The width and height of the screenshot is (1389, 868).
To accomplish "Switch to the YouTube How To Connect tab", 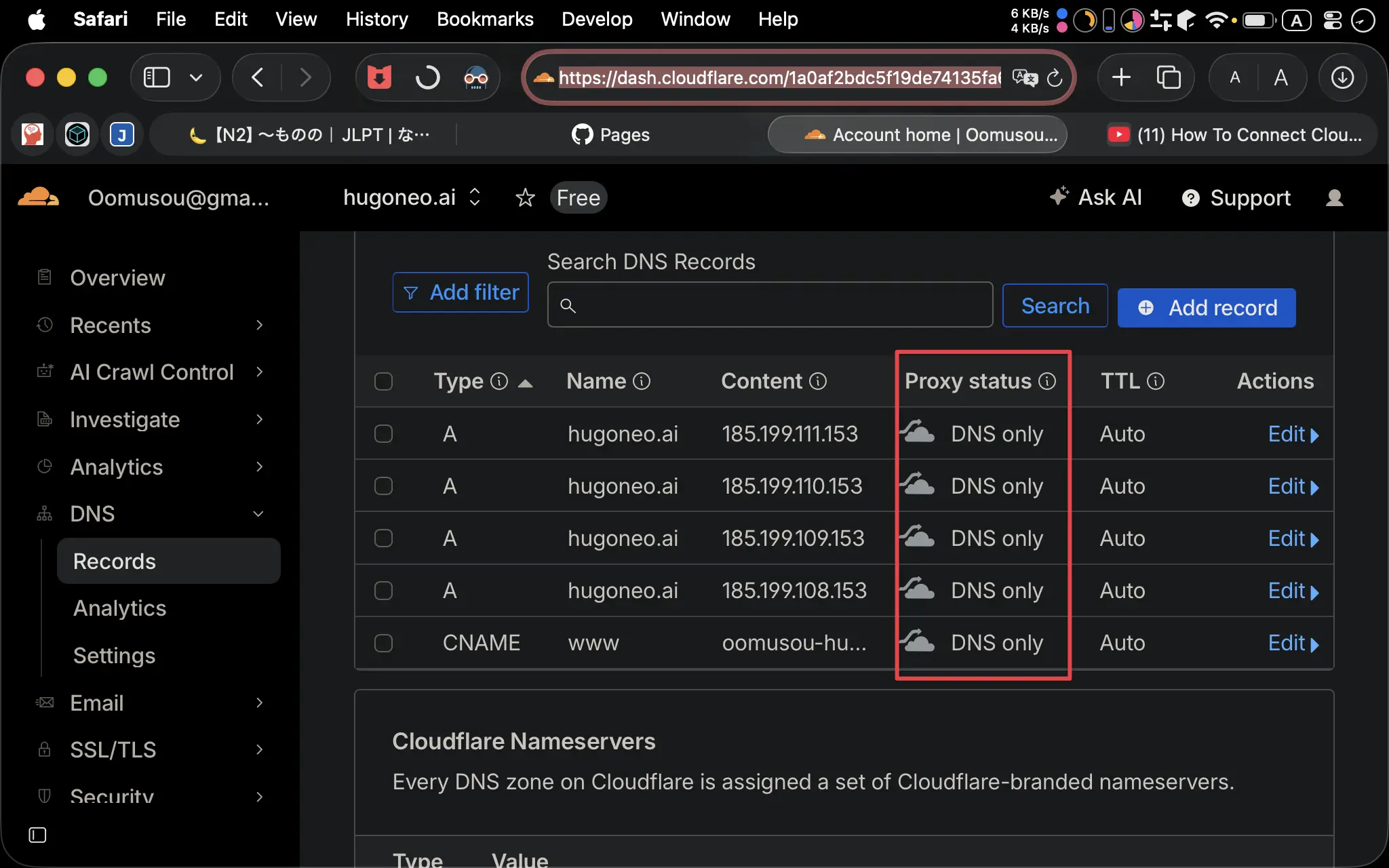I will (x=1236, y=135).
